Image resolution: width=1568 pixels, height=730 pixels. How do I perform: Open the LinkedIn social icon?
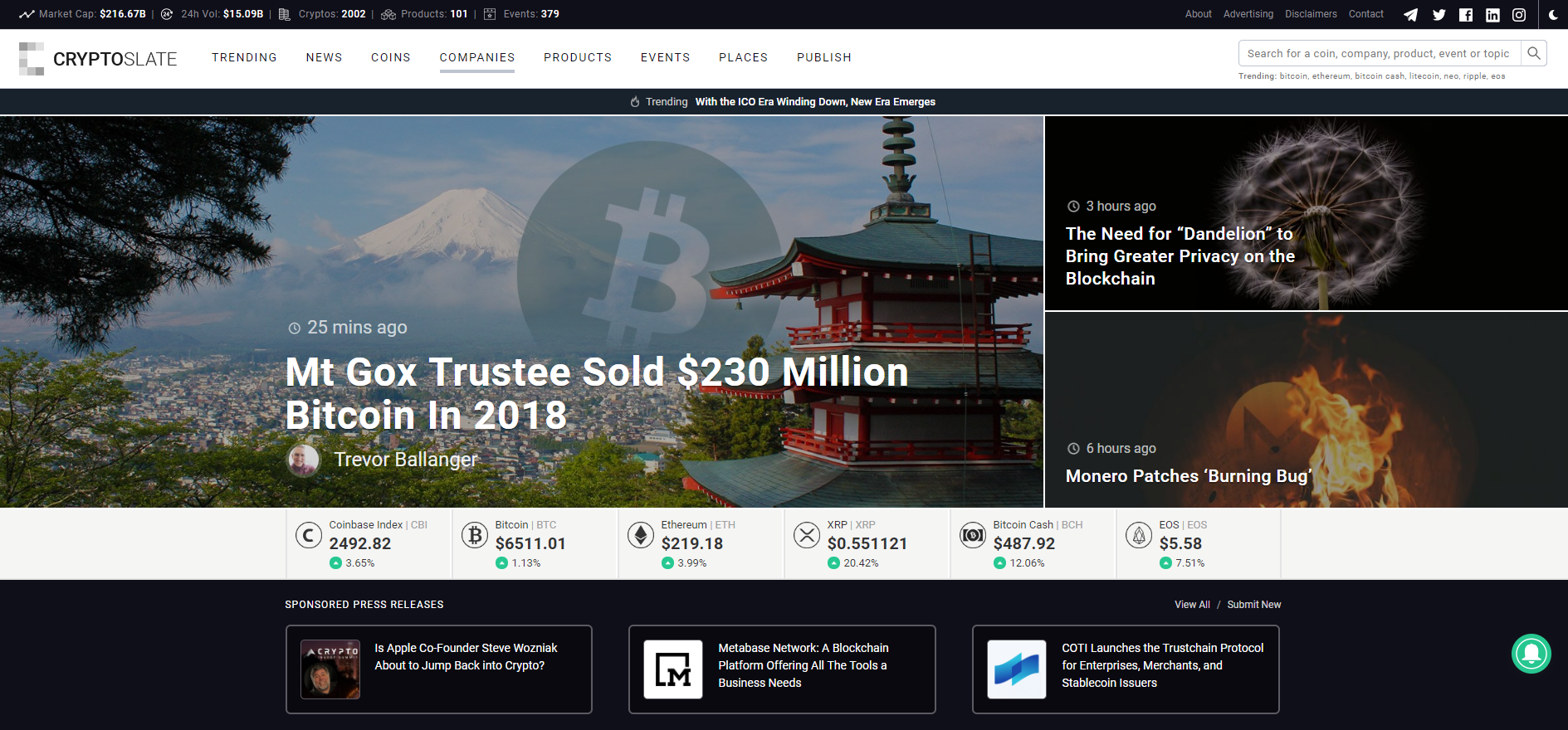coord(1492,14)
